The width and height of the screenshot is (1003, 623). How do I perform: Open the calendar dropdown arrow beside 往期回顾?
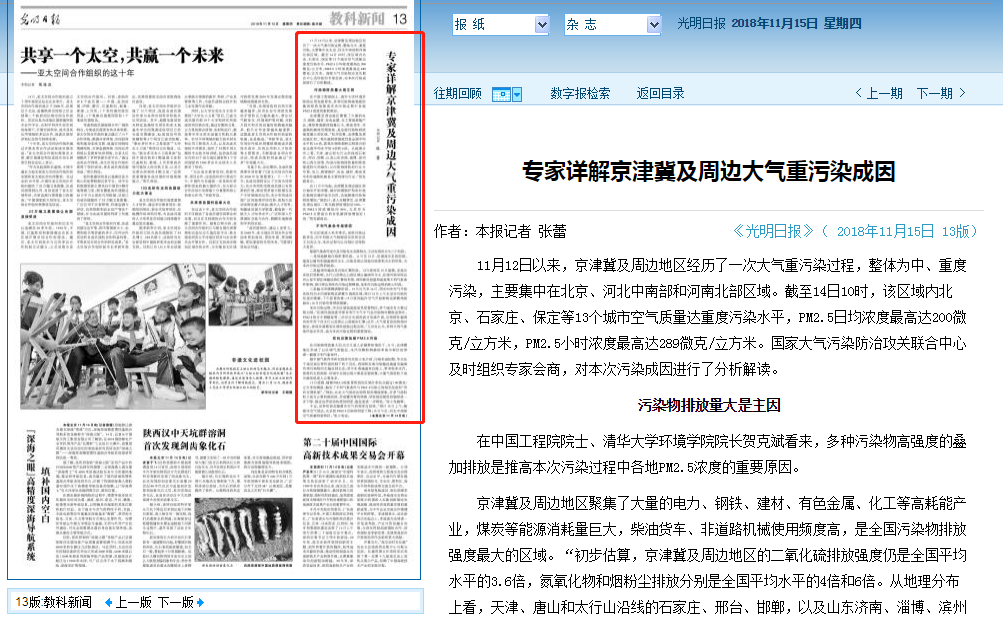point(517,94)
